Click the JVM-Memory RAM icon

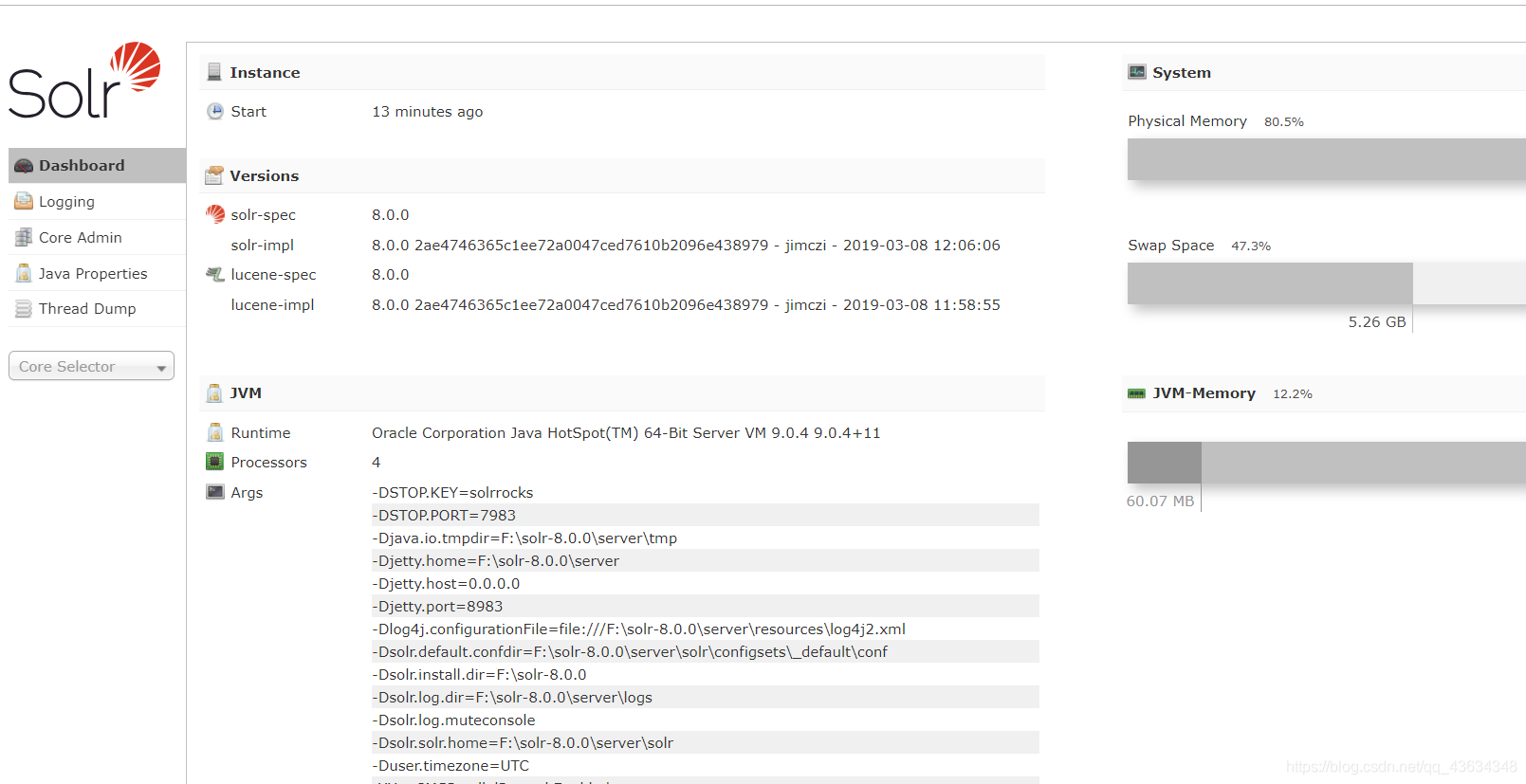pyautogui.click(x=1136, y=393)
